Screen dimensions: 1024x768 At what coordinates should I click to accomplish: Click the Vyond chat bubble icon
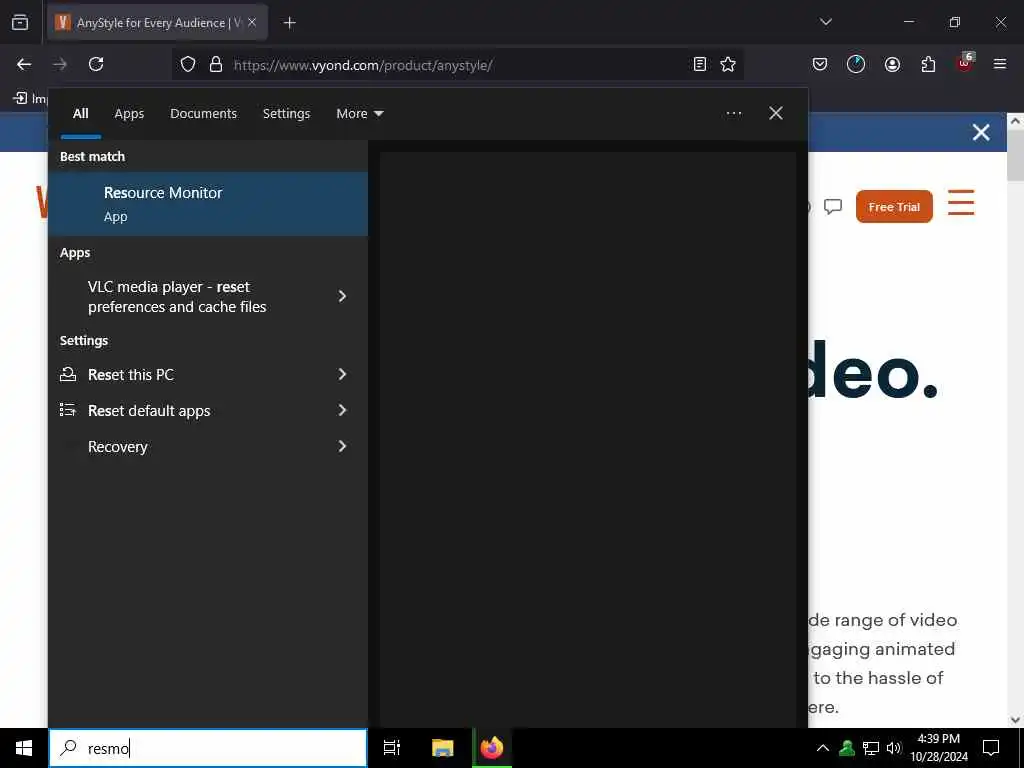pos(833,206)
